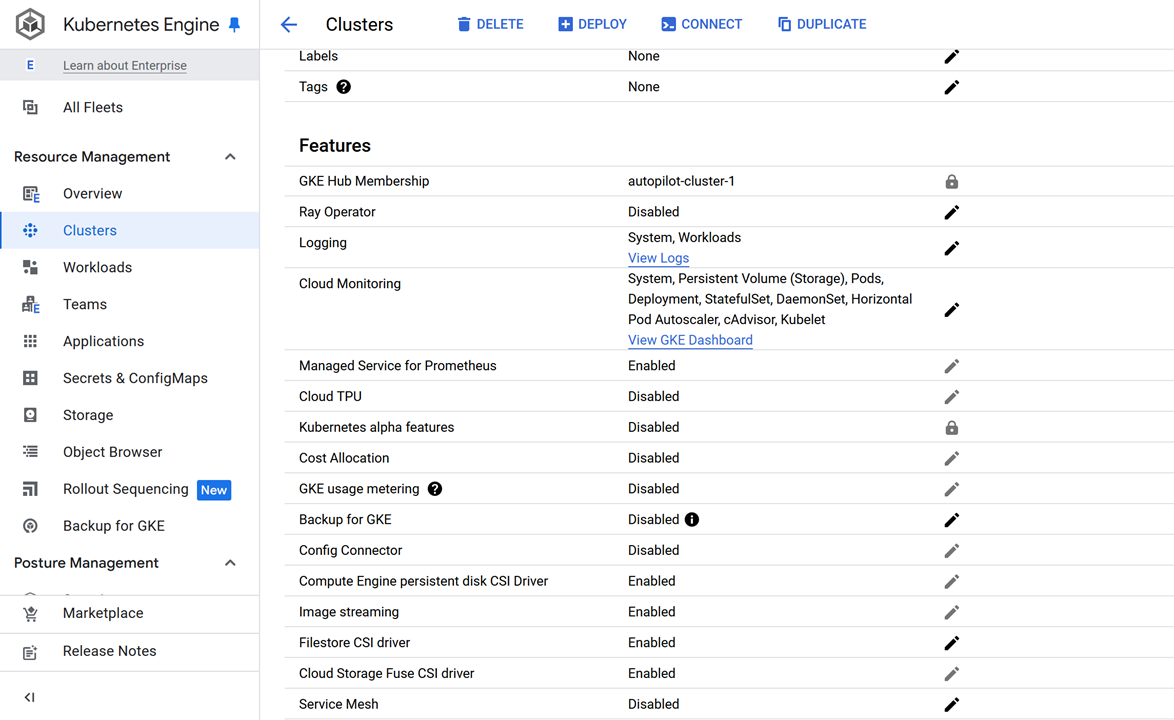Select the autopilot-cluster-1 membership value
1174x720 pixels.
(x=681, y=181)
